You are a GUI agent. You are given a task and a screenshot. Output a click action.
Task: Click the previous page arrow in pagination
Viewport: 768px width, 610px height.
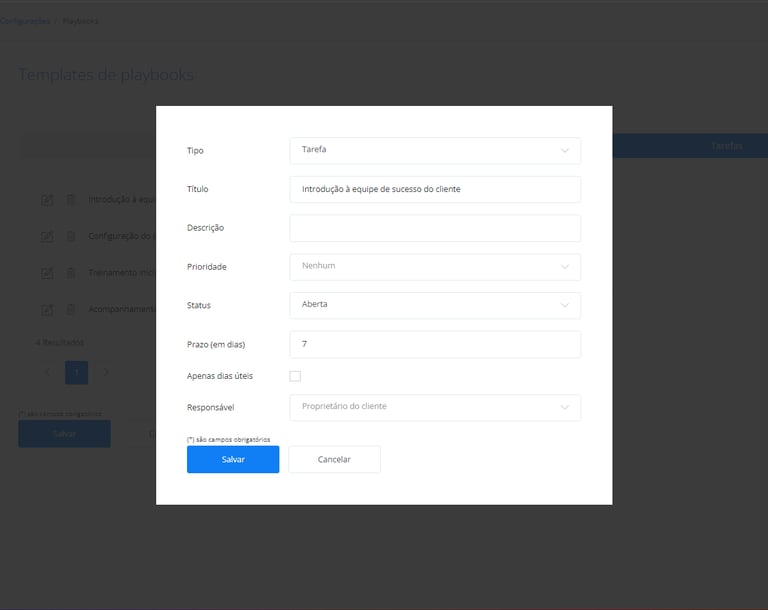(x=48, y=372)
